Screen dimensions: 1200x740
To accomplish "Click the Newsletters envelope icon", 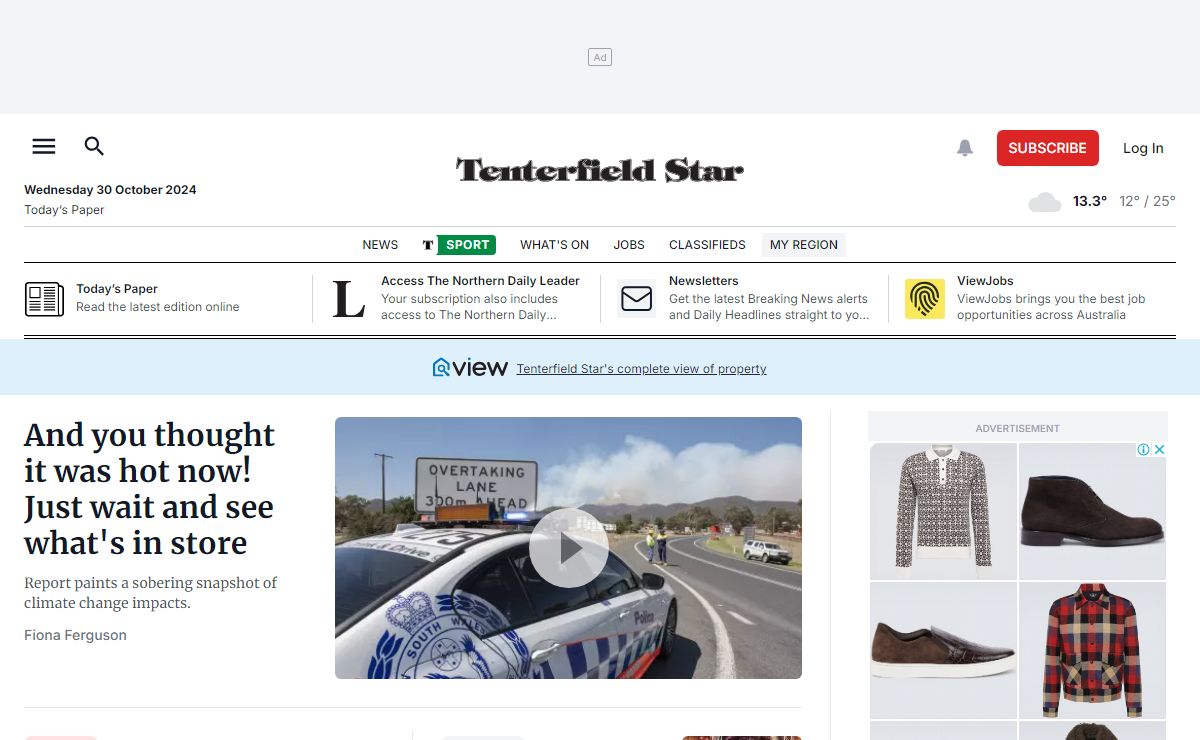I will point(637,299).
